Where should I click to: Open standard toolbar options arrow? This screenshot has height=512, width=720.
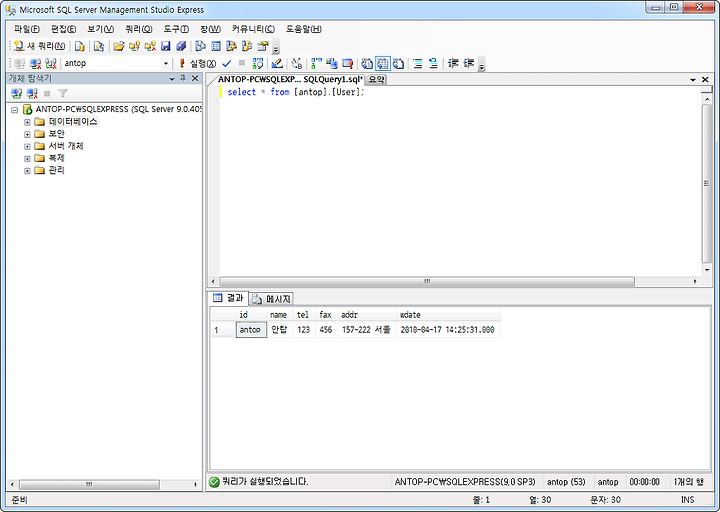(276, 47)
